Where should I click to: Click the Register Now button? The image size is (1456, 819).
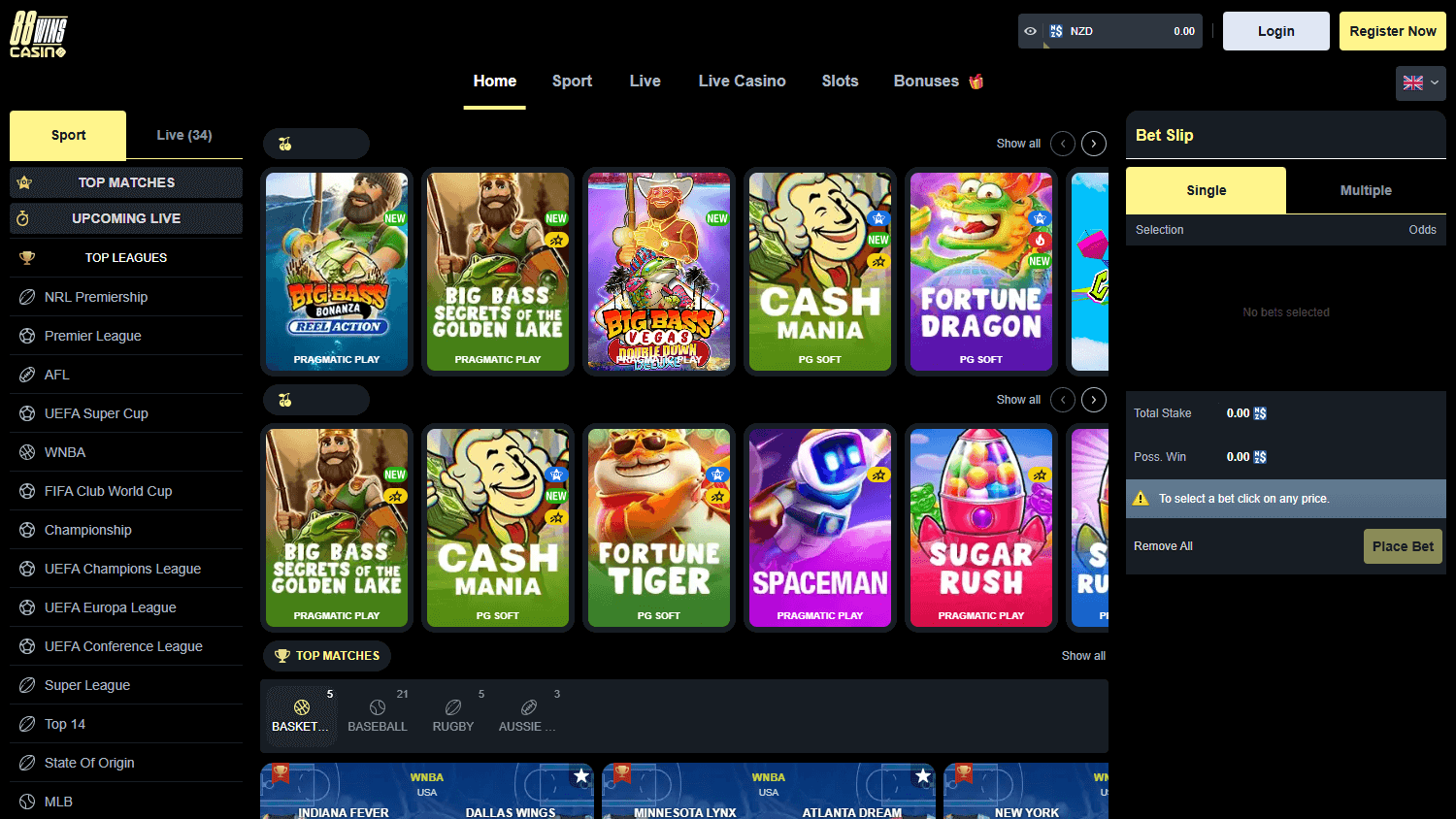click(x=1392, y=30)
